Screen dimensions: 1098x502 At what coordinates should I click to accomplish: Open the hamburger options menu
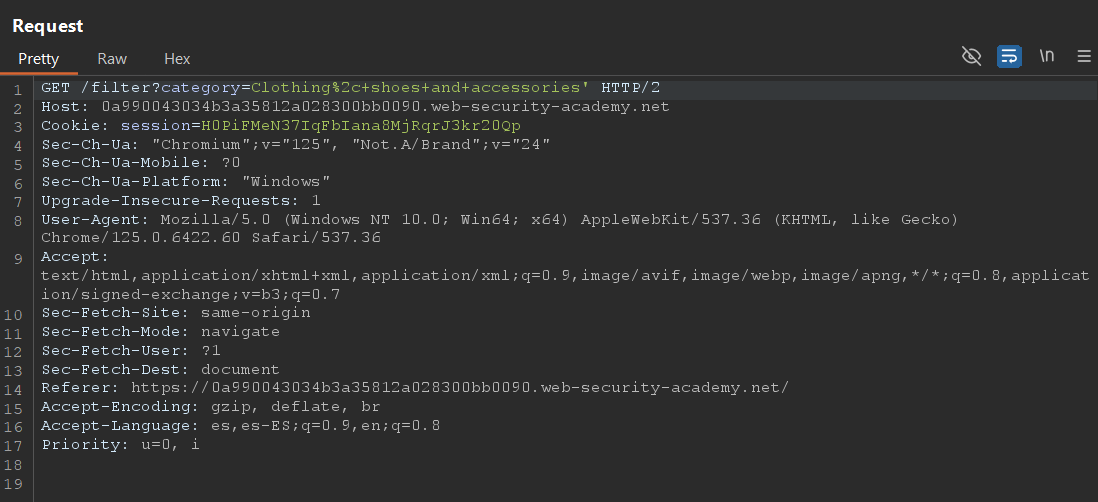tap(1083, 56)
